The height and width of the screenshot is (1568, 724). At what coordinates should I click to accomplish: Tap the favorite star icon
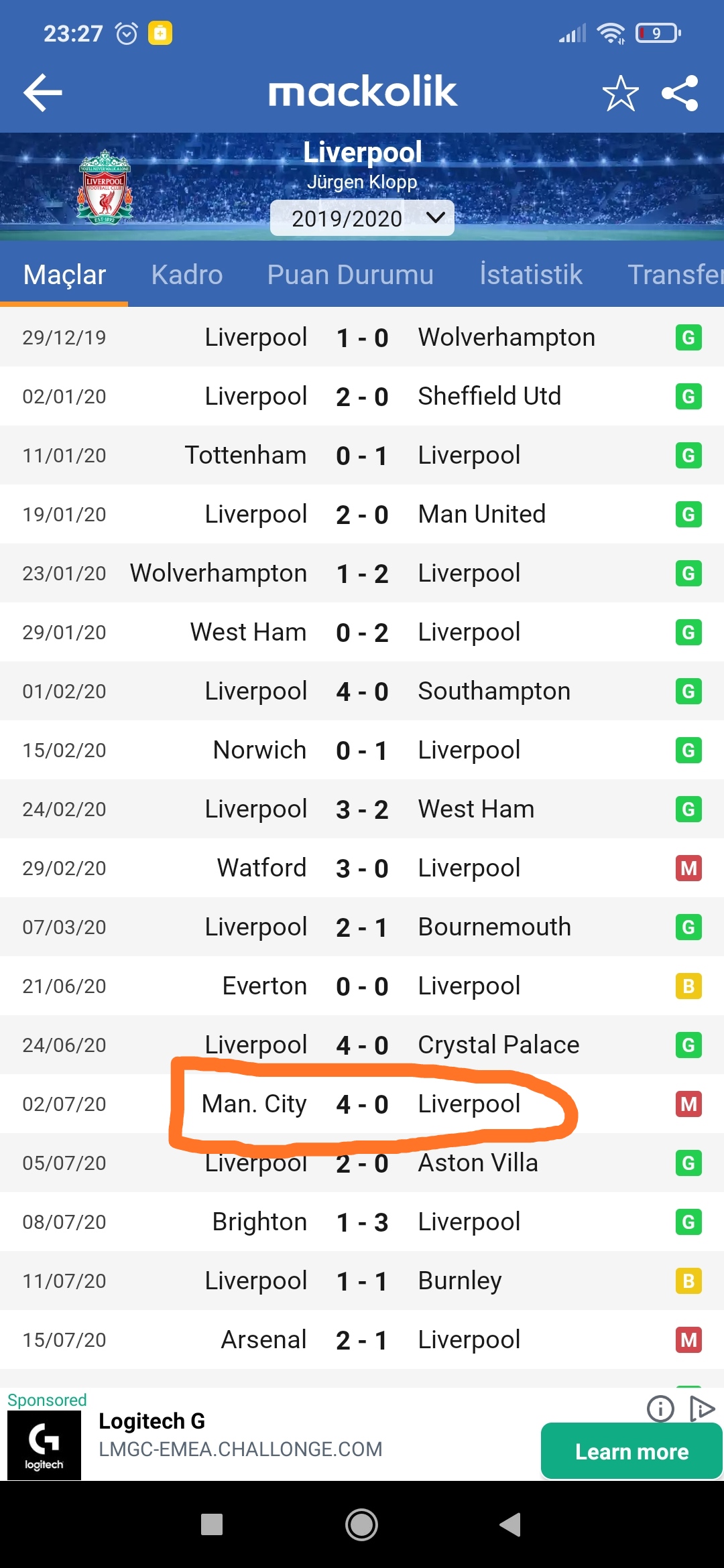coord(620,92)
